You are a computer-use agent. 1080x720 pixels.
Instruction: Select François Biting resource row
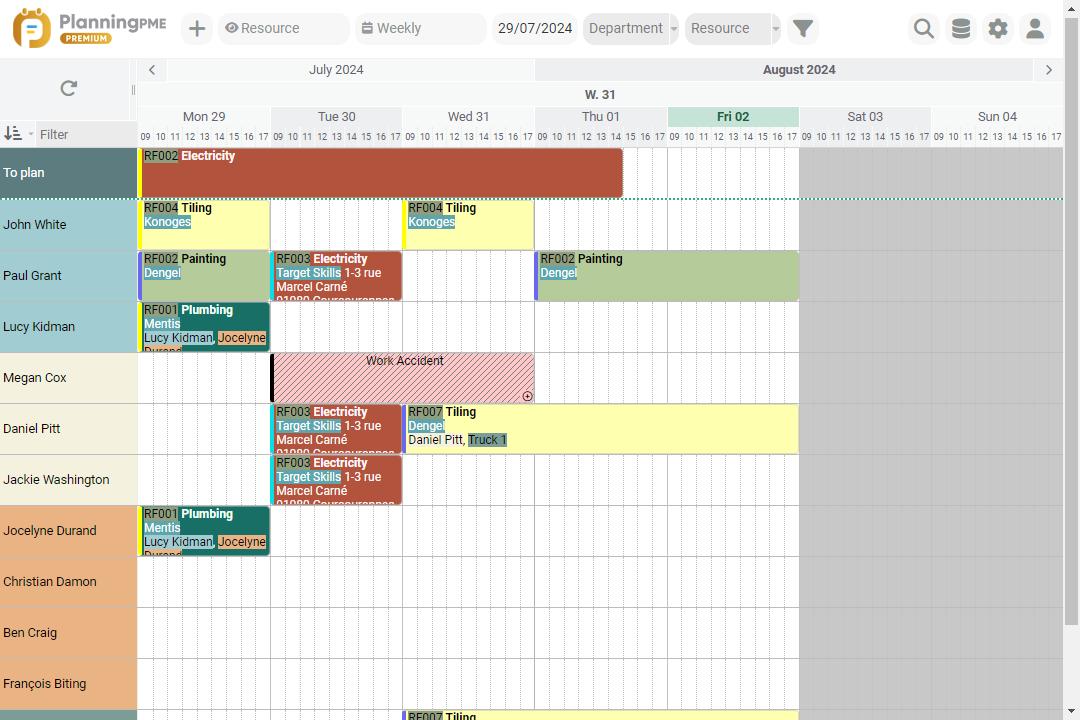68,683
